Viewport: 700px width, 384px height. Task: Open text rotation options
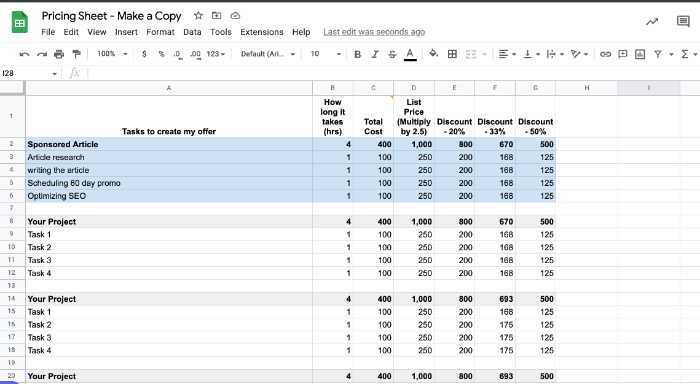pos(579,54)
